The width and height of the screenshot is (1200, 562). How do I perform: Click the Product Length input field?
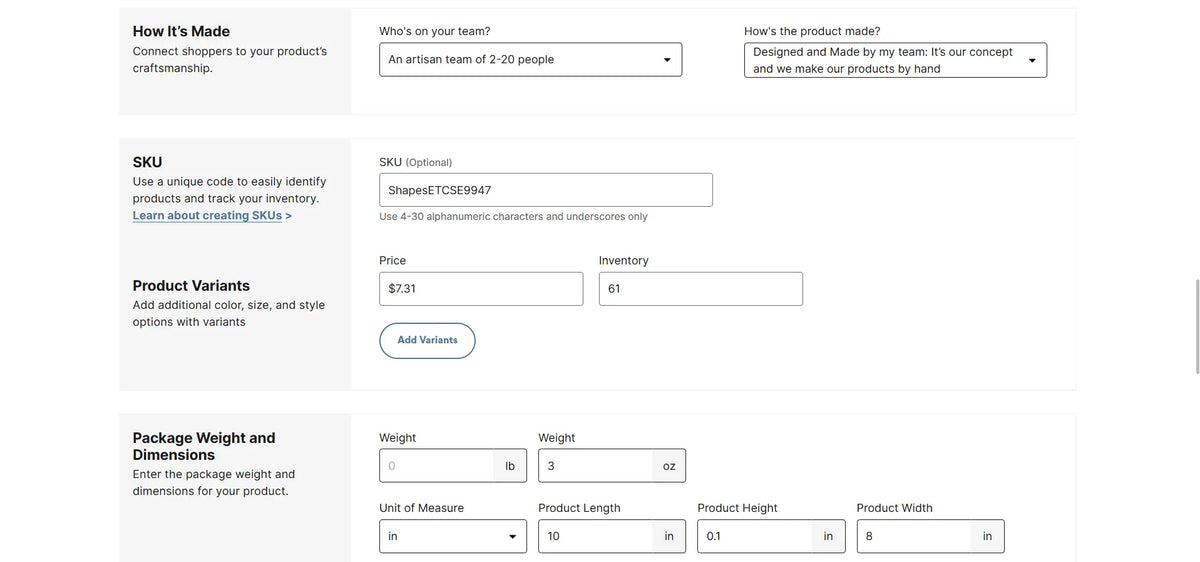(x=595, y=536)
